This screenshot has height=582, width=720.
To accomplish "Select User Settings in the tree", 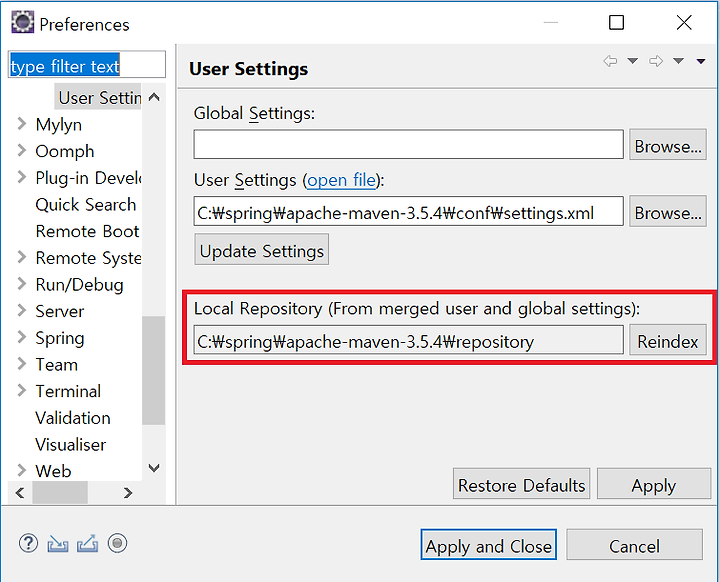I will [99, 97].
